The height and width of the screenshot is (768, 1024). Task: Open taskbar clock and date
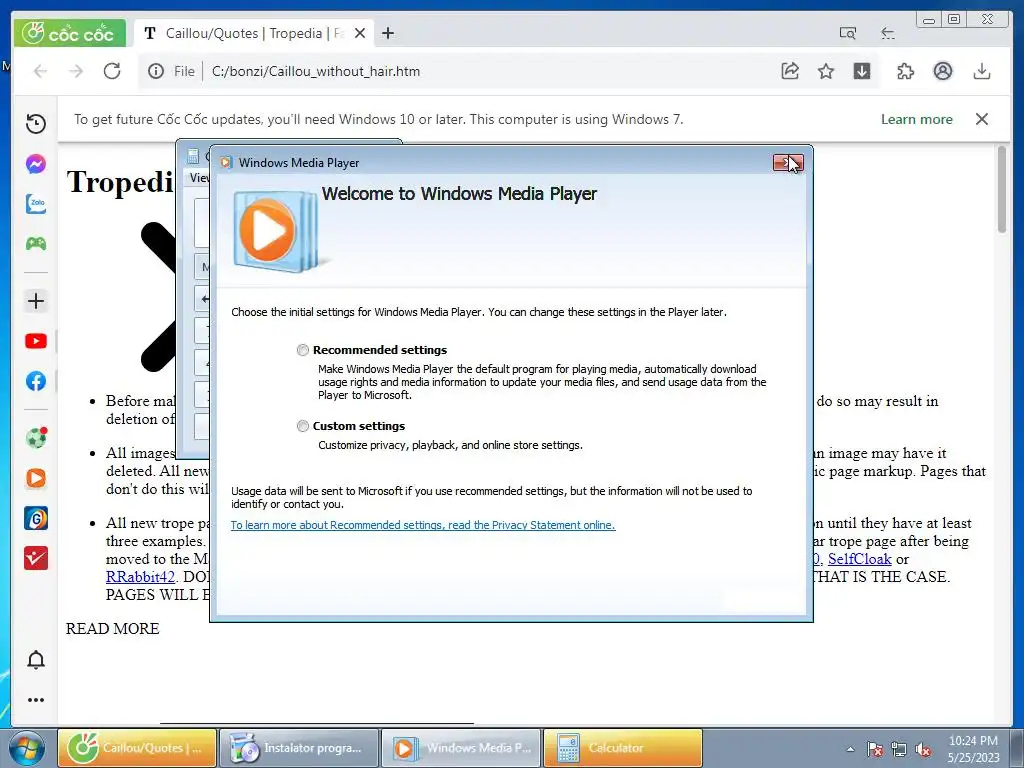973,749
